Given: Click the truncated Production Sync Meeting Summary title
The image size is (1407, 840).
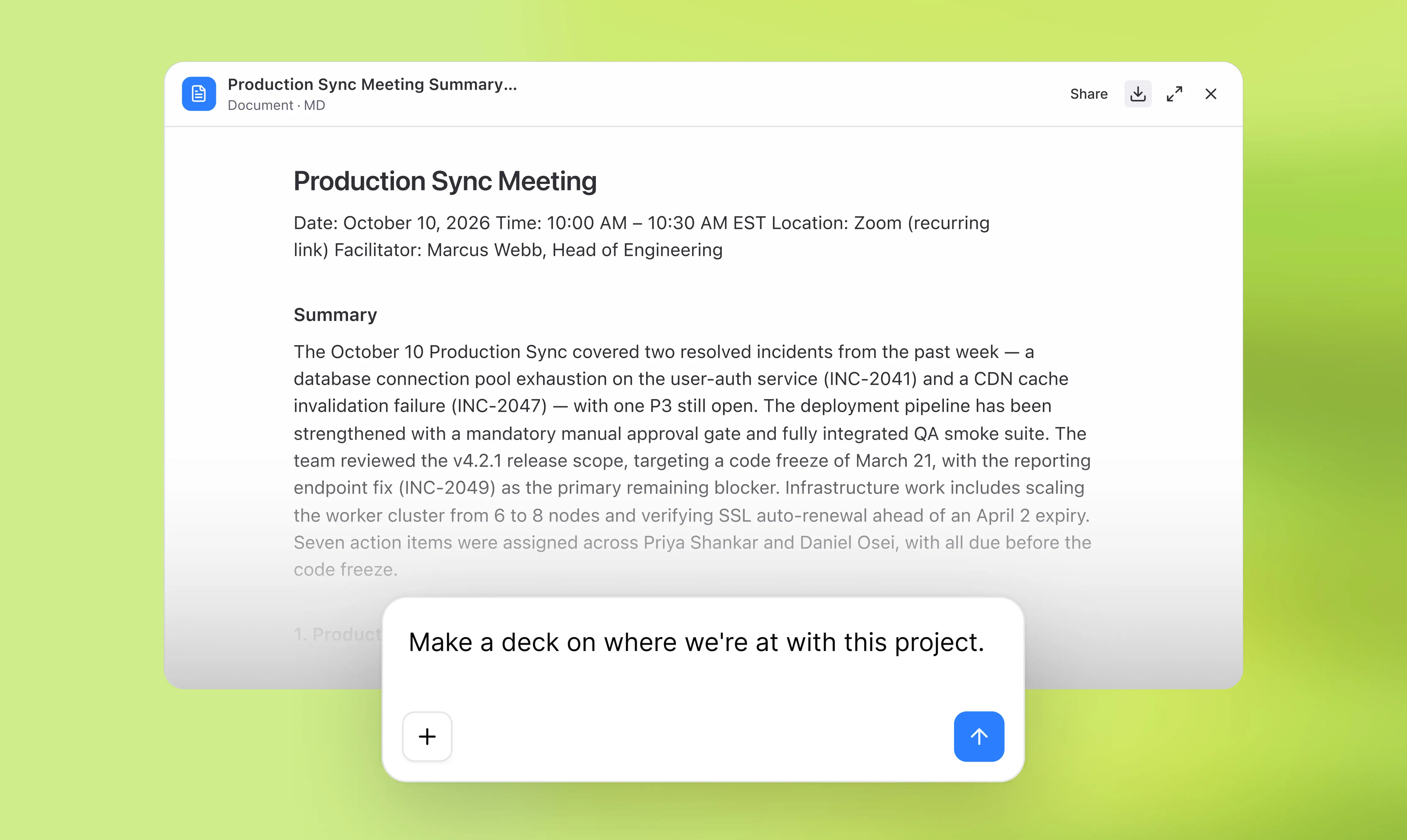Looking at the screenshot, I should (372, 84).
